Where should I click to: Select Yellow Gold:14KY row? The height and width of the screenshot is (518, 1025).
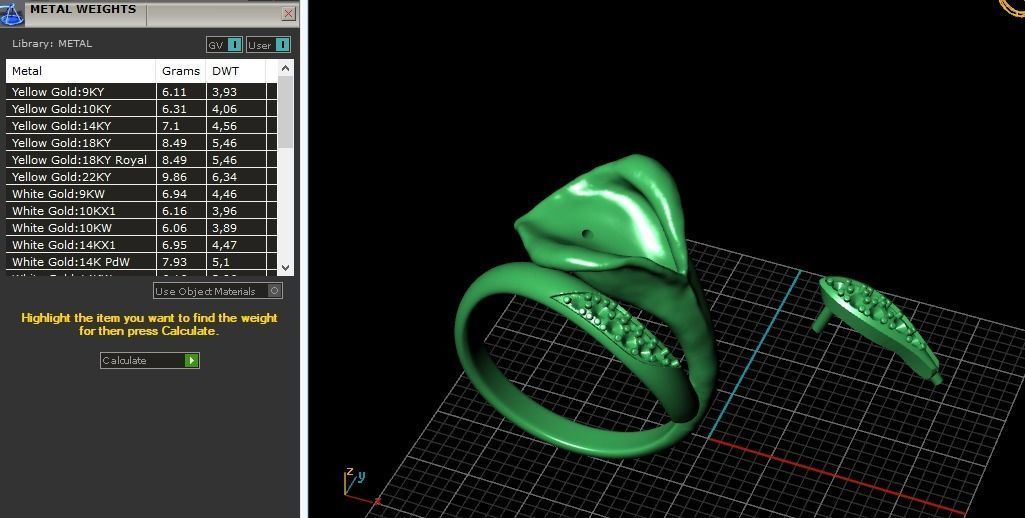[141, 126]
